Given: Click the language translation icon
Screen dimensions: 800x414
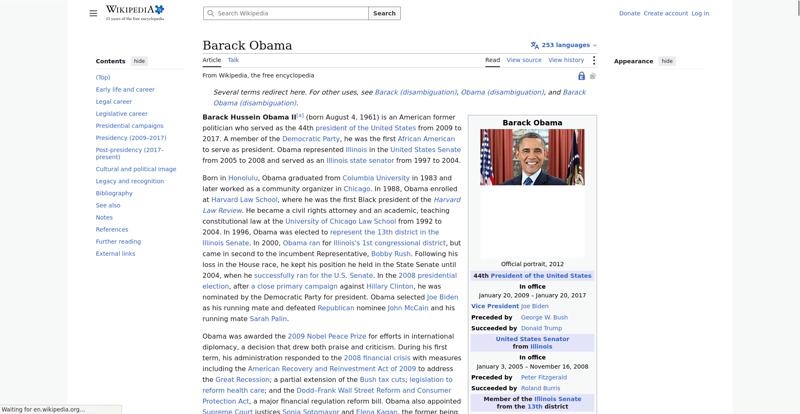Looking at the screenshot, I should pos(534,45).
